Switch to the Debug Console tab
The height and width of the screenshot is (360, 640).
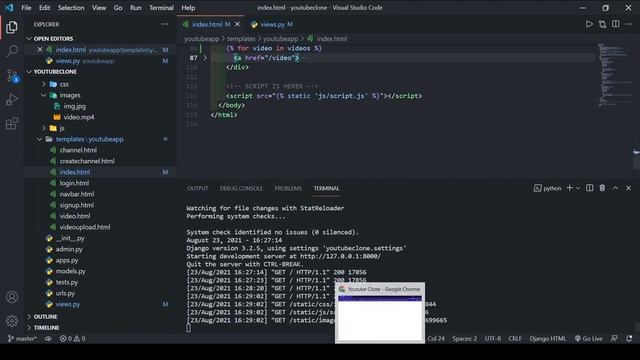pos(241,188)
